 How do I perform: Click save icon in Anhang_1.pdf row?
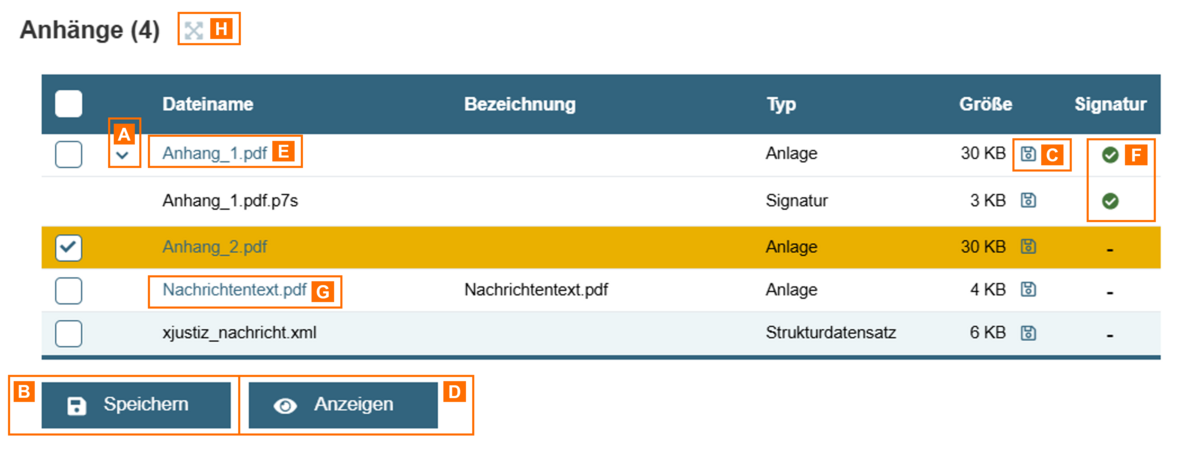[1028, 154]
